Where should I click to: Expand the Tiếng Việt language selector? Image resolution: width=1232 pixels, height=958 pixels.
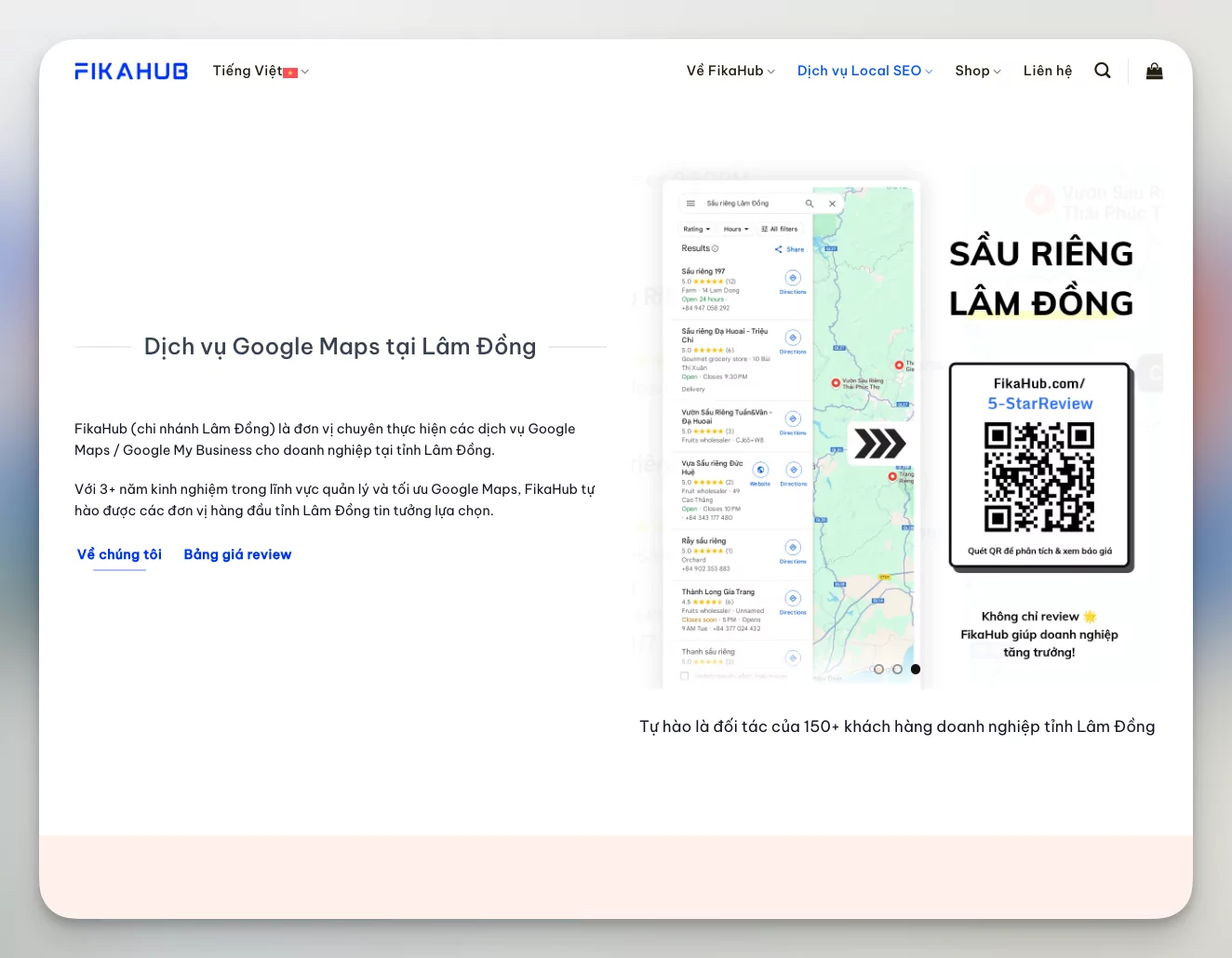pos(261,71)
